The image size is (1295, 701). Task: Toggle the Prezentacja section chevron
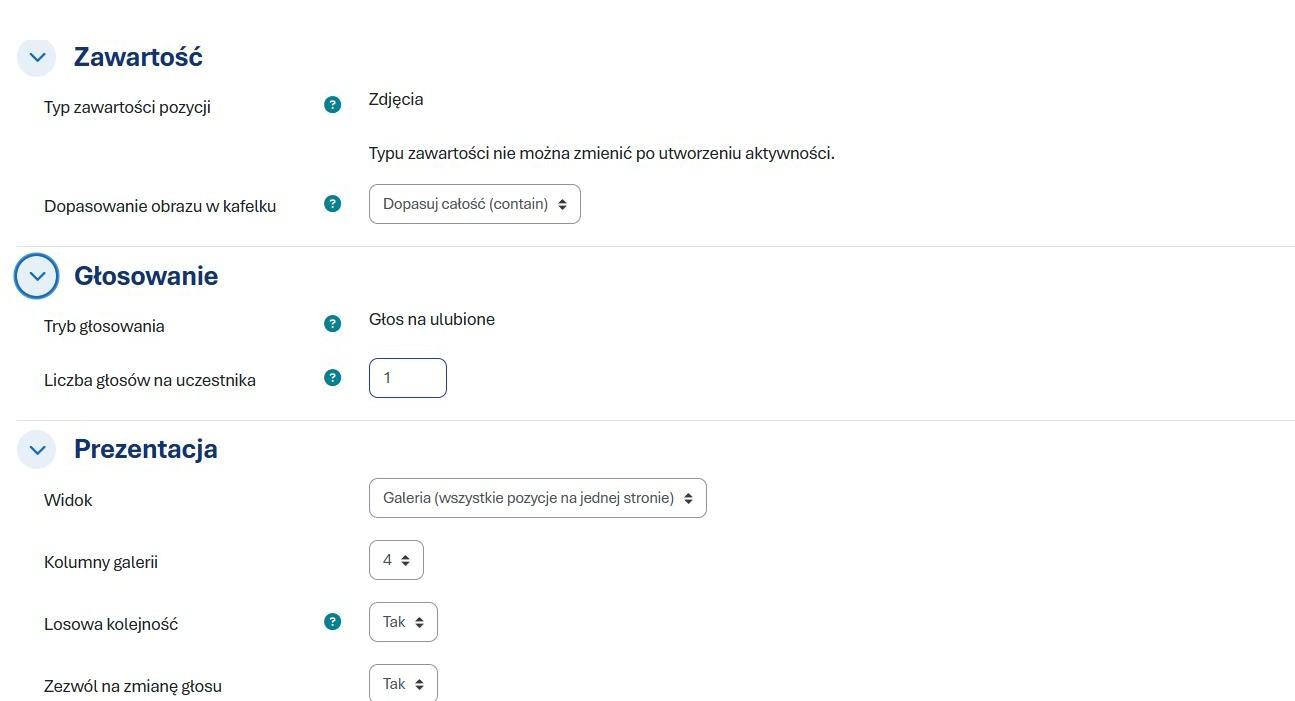pyautogui.click(x=36, y=449)
